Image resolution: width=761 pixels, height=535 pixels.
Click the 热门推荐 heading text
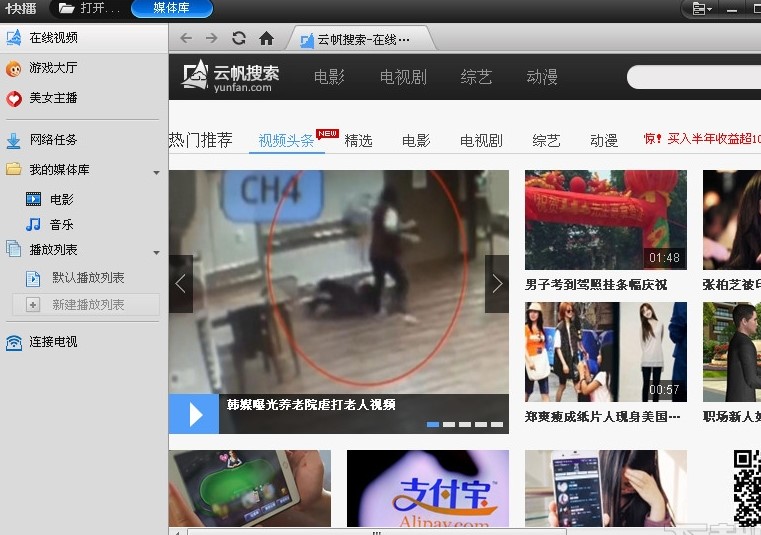(x=200, y=140)
